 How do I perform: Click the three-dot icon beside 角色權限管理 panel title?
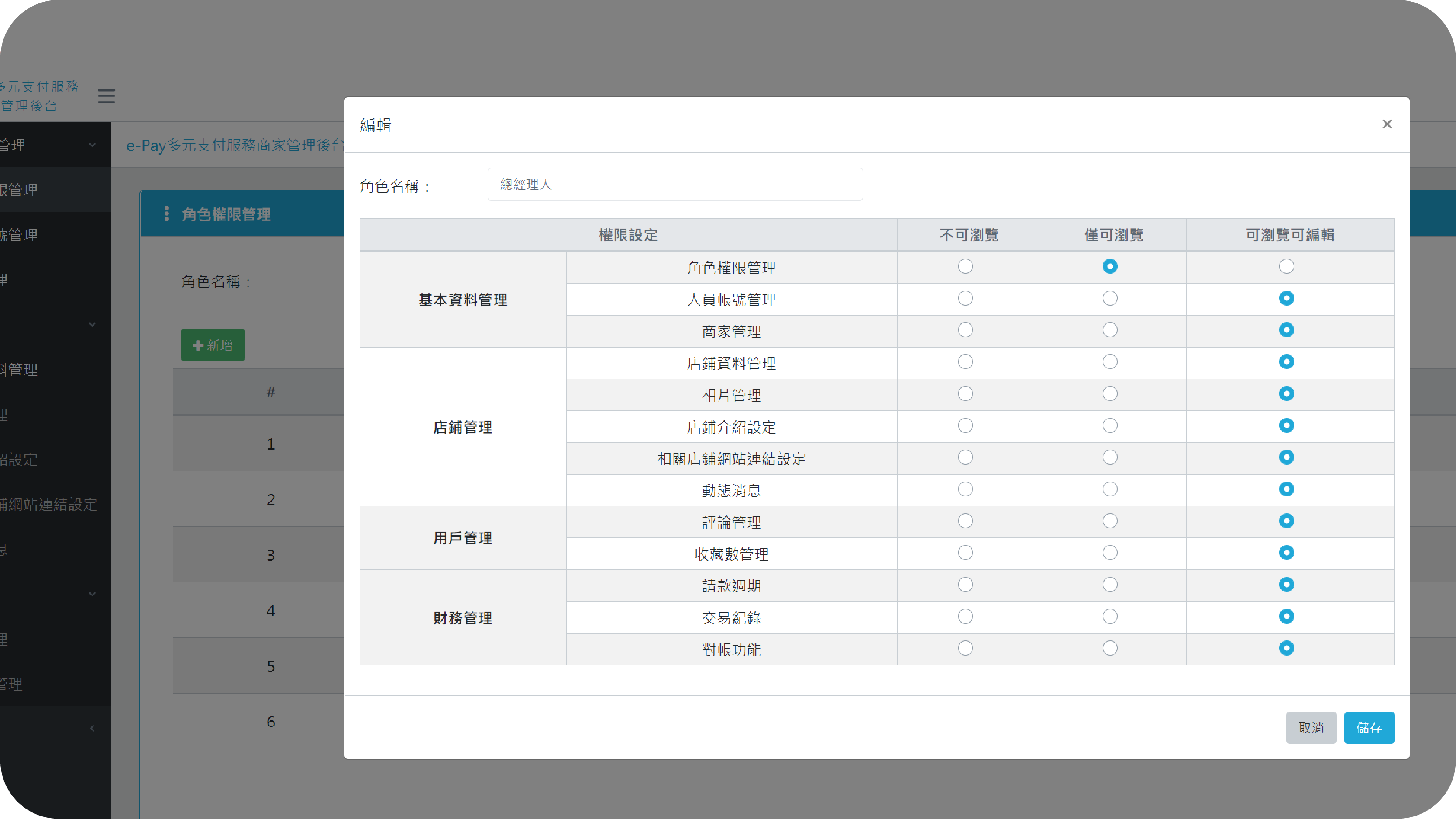tap(166, 213)
